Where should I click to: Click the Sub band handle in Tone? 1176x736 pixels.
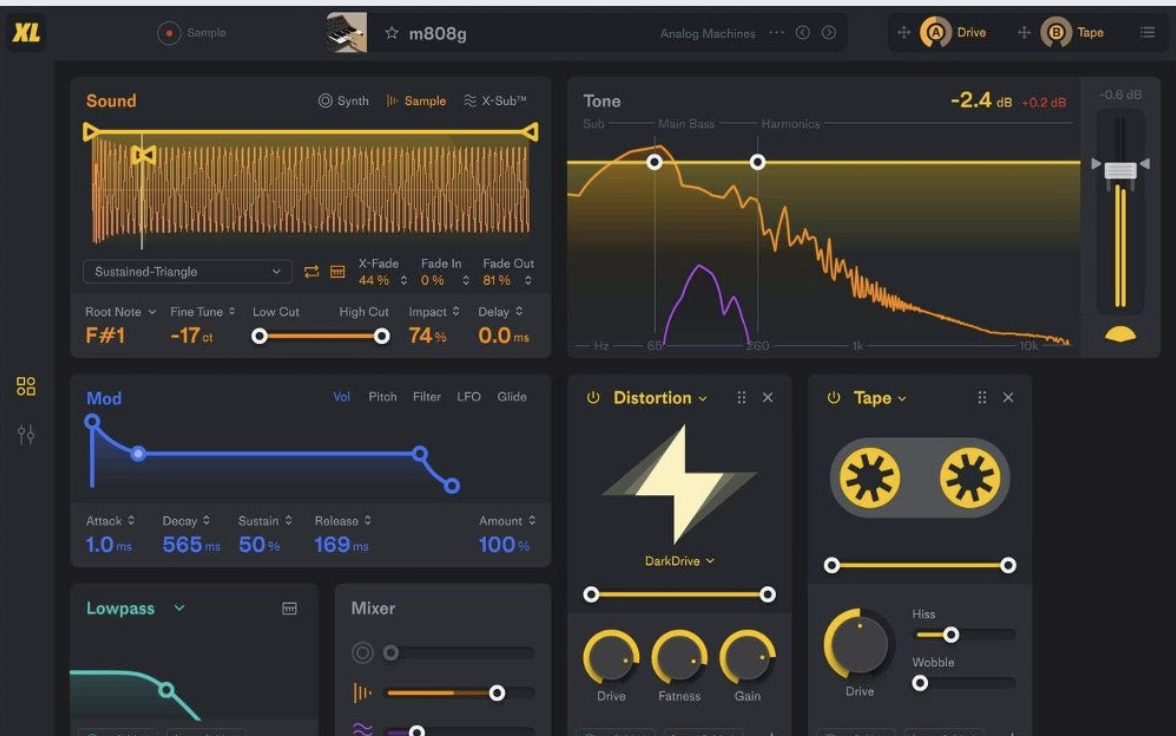point(654,162)
